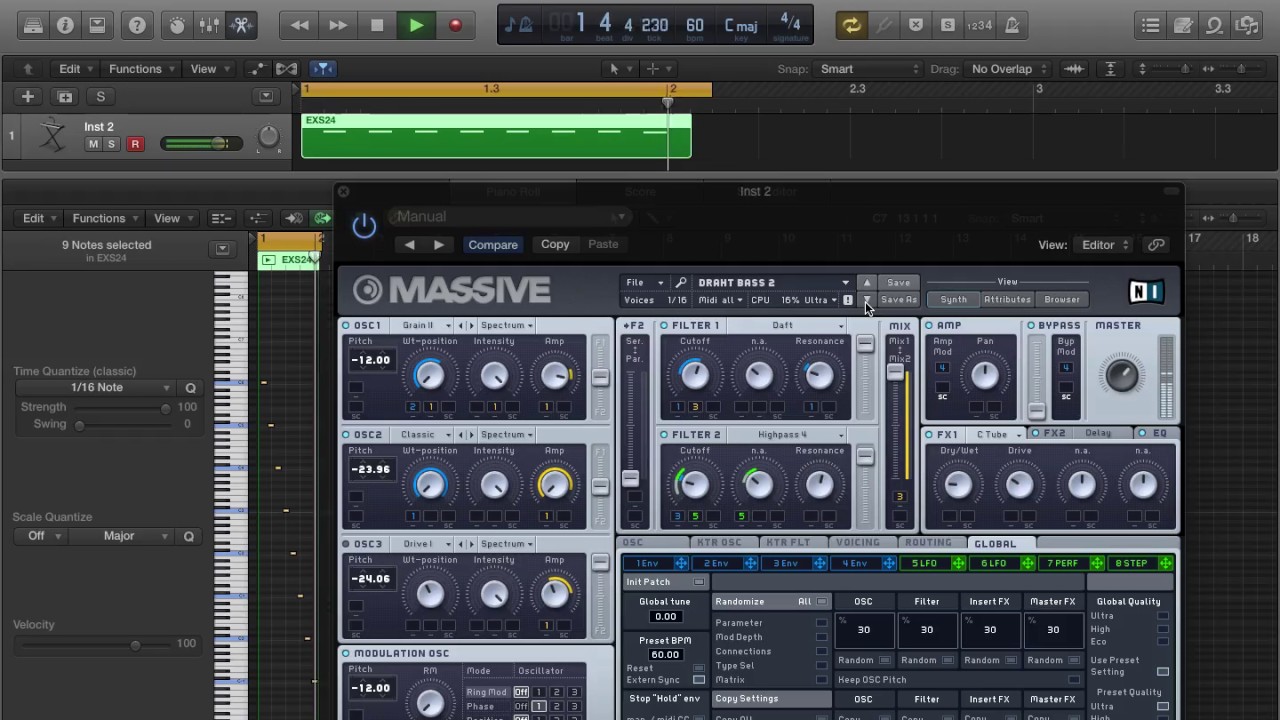Toggle the Editors scissors icon

click(241, 25)
